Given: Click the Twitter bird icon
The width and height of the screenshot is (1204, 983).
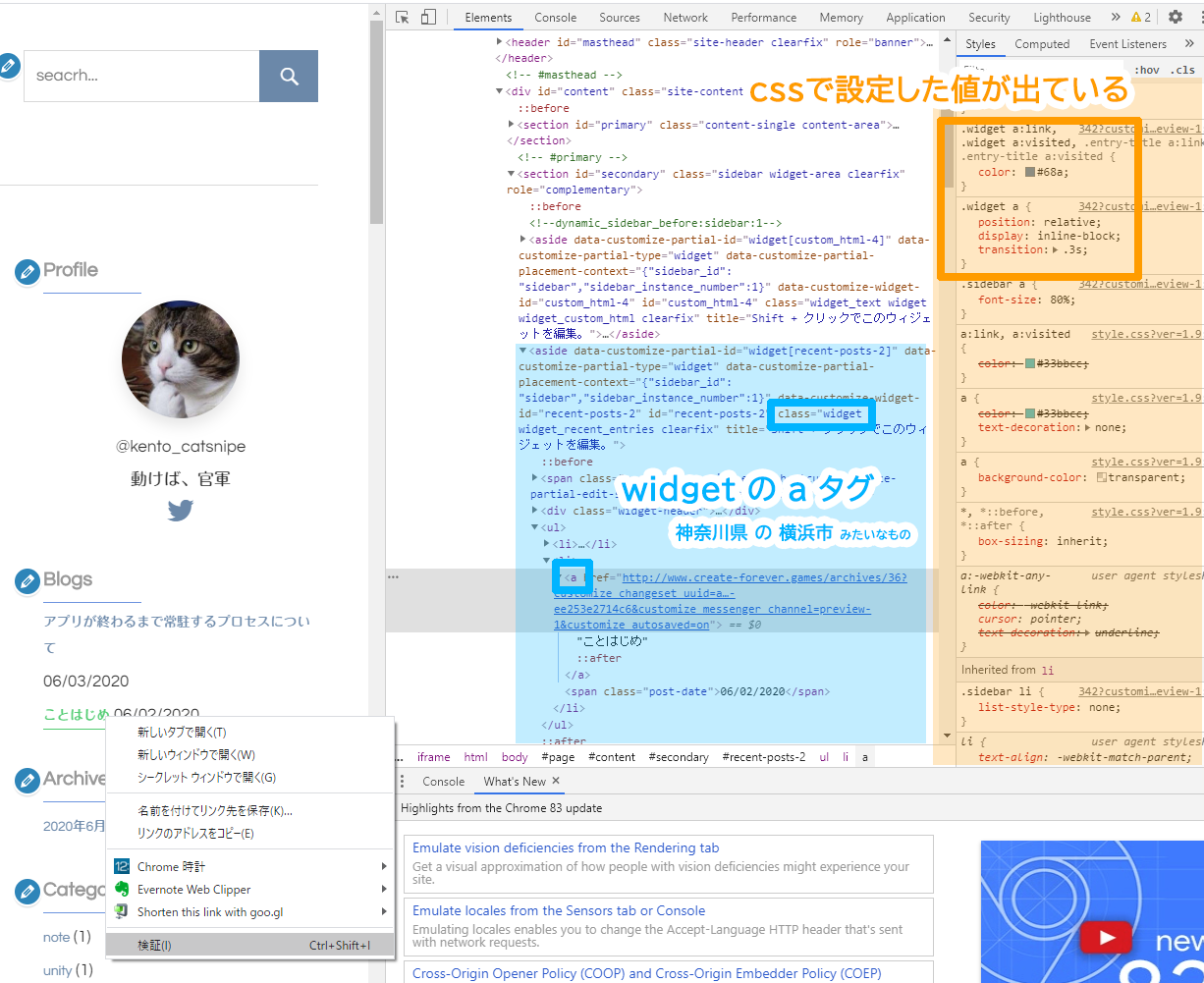Looking at the screenshot, I should (180, 511).
